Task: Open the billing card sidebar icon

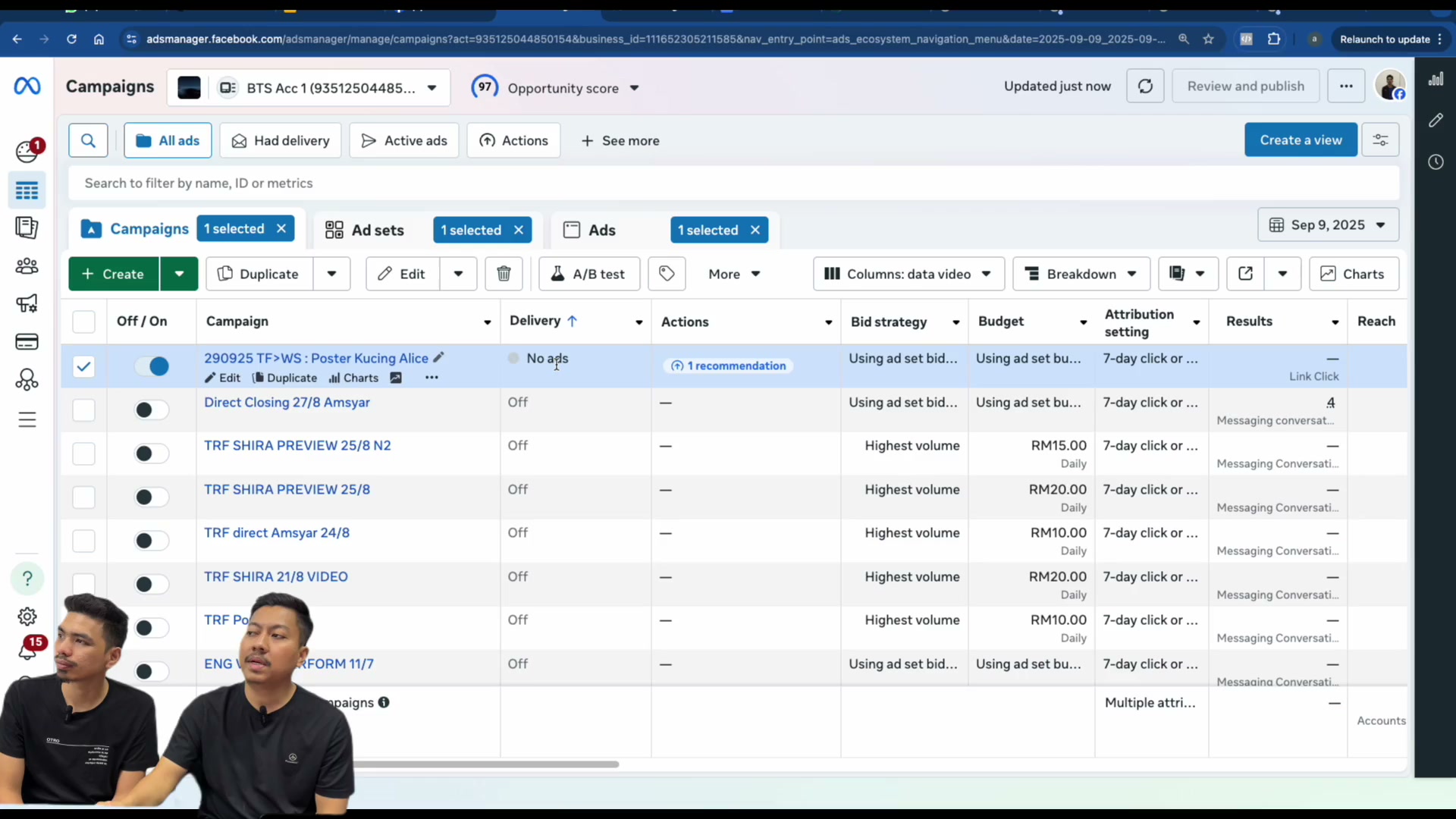Action: click(27, 342)
